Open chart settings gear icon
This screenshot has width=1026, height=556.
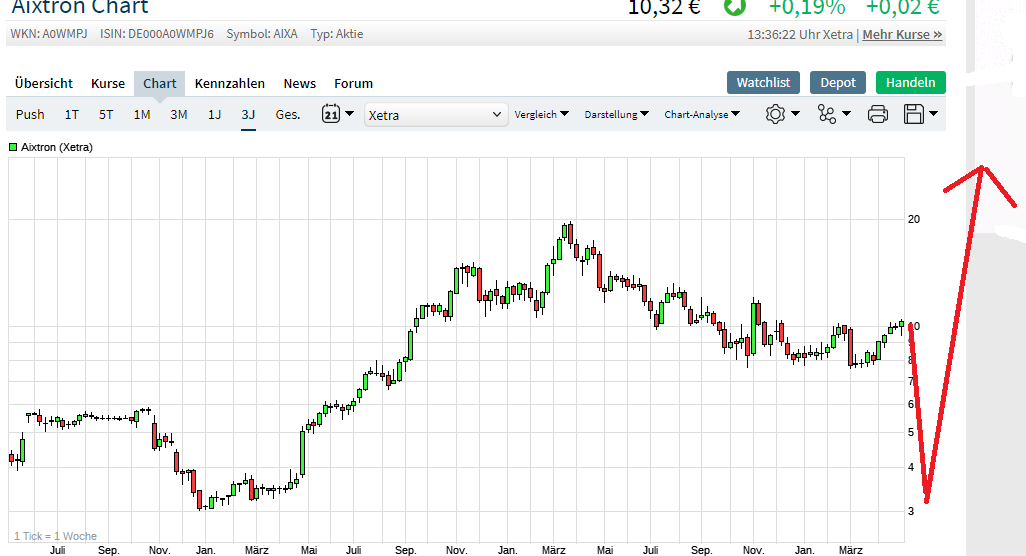click(x=782, y=114)
